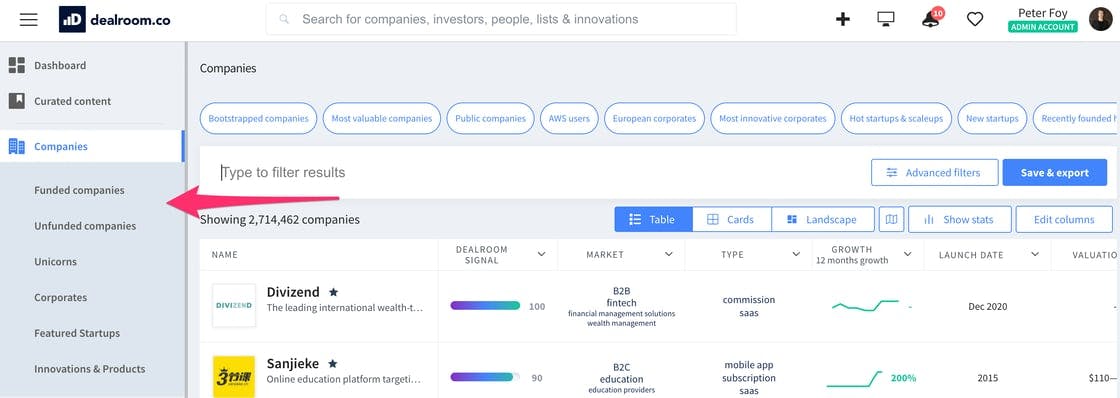Open Funded companies in sidebar

tap(79, 190)
